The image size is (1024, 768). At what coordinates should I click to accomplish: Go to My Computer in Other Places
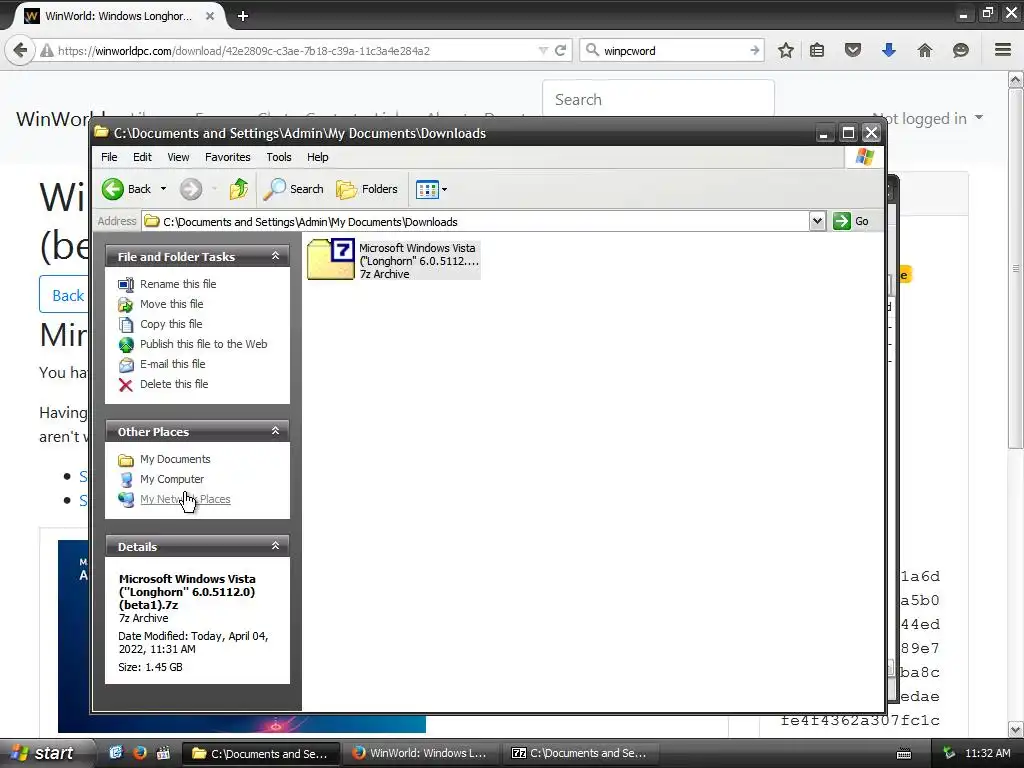point(172,479)
